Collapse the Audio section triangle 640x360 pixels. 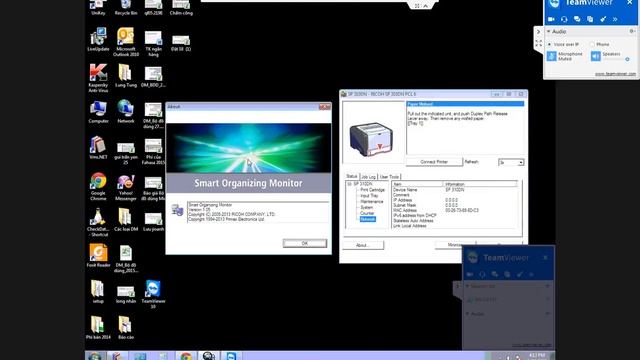549,31
